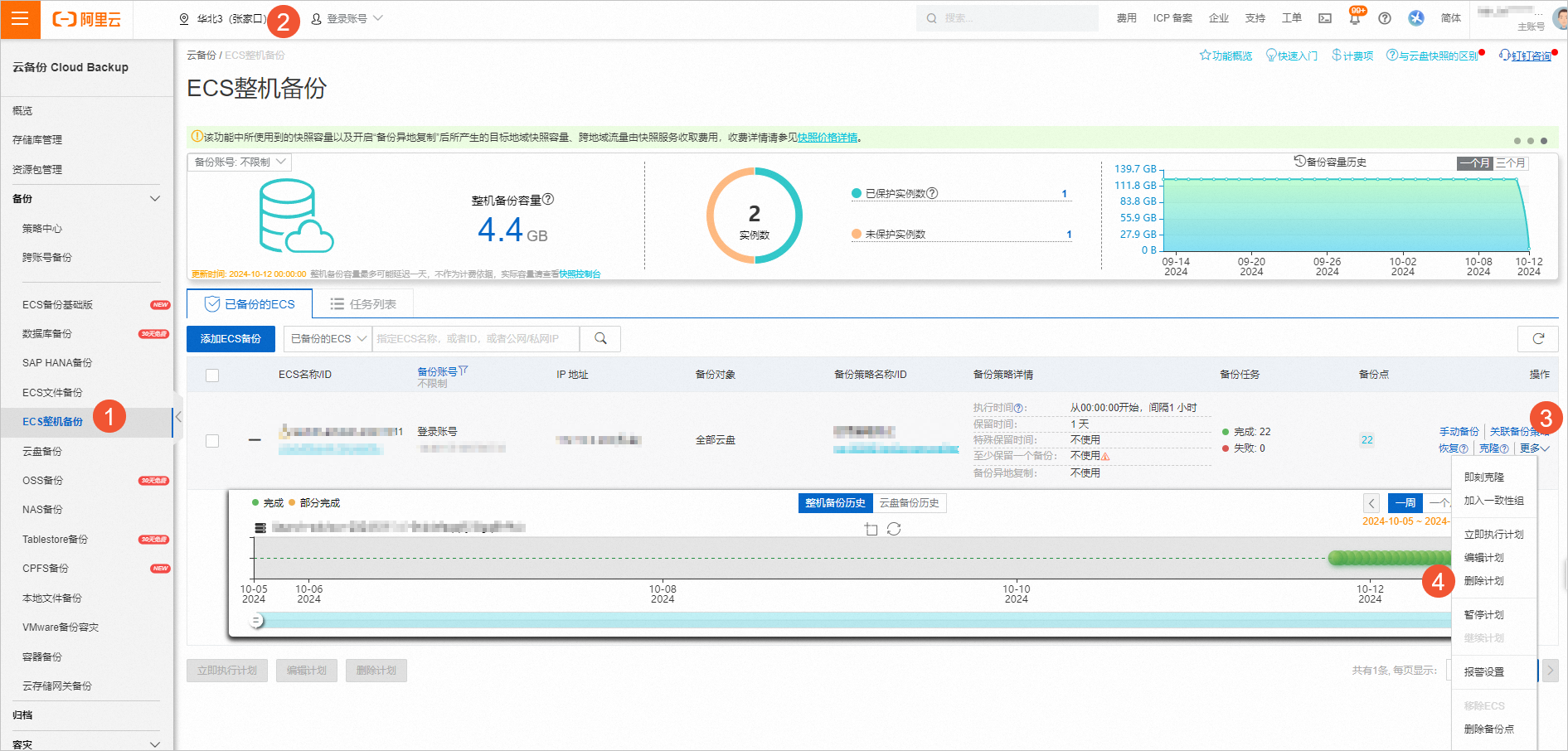Click the green backup points on timeline
The height and width of the screenshot is (751, 1568).
(1389, 559)
